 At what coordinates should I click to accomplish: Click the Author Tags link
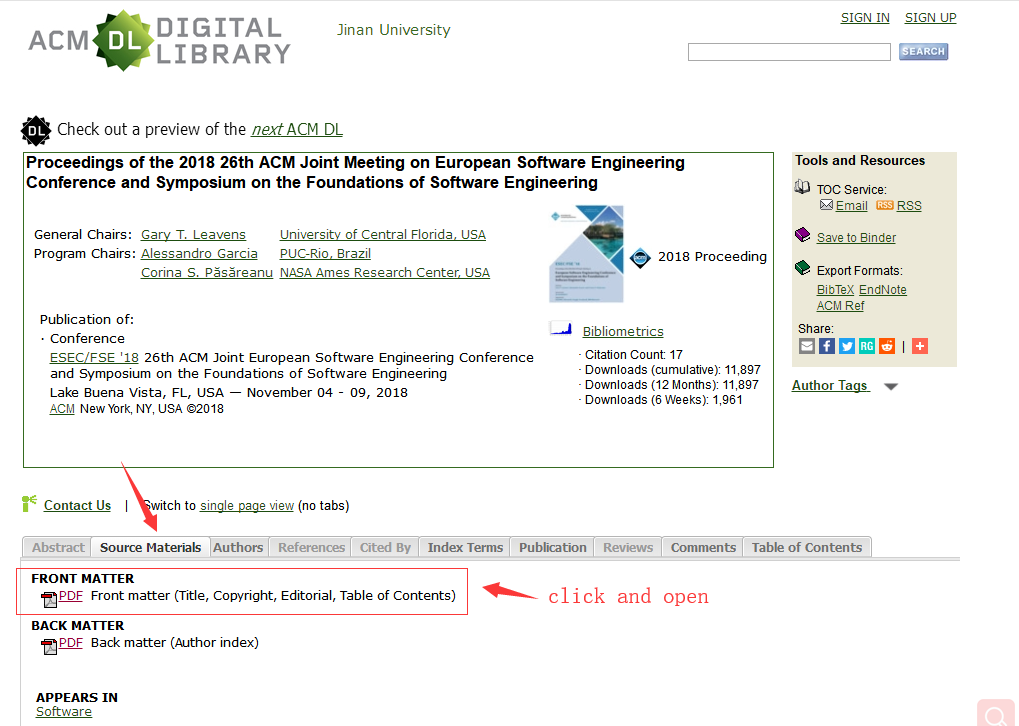tap(830, 385)
